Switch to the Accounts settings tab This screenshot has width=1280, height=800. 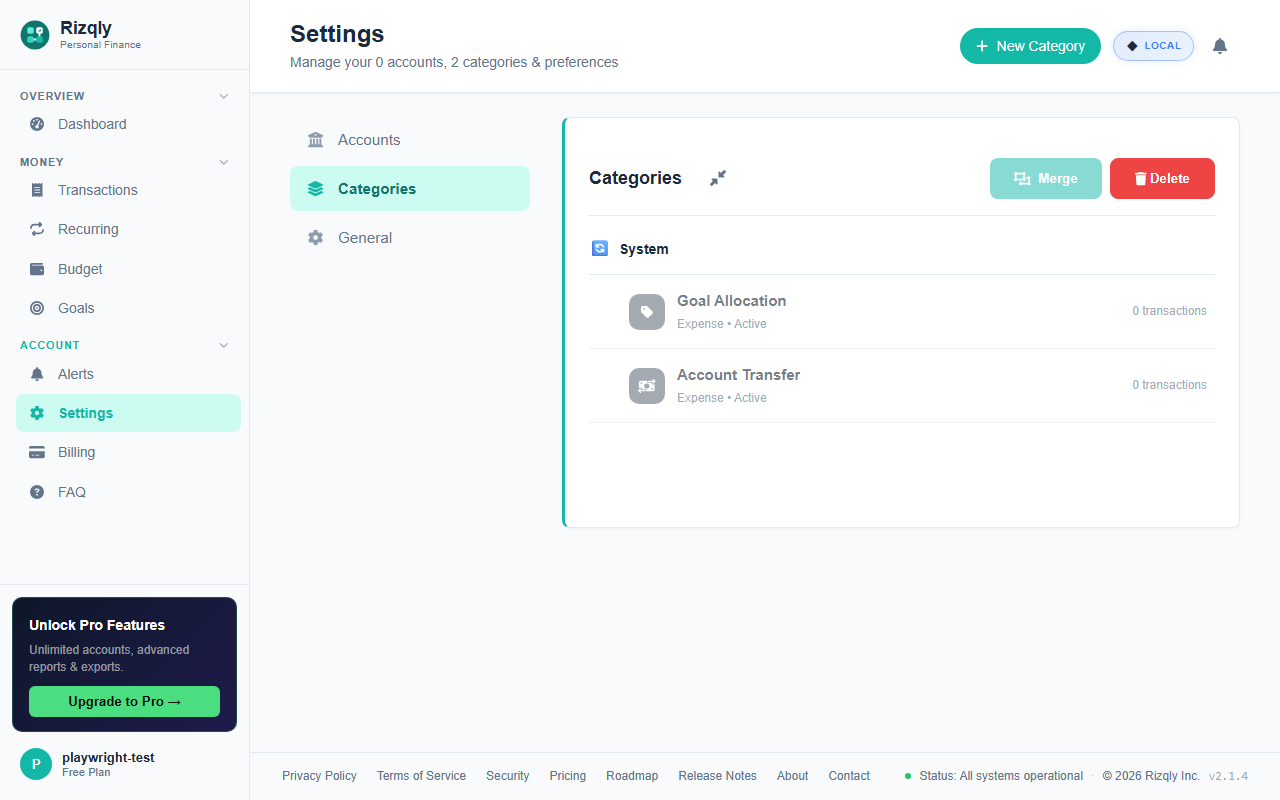coord(369,140)
